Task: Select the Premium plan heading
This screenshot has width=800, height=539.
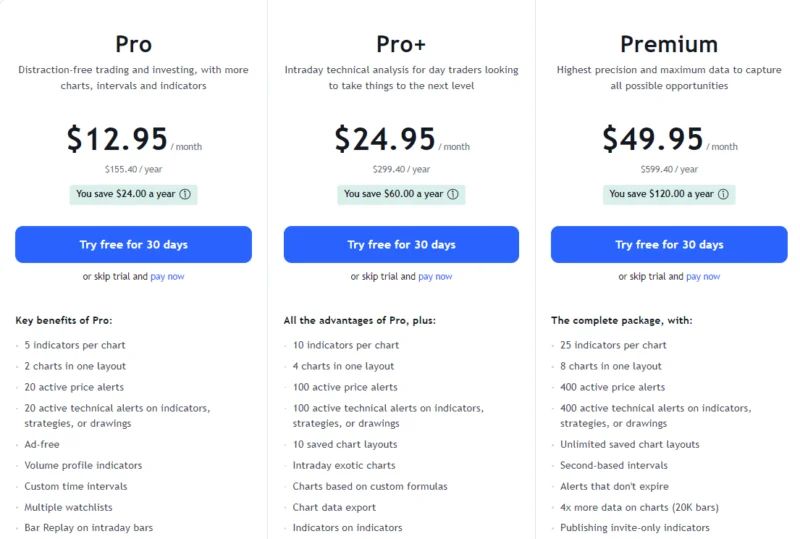Action: [669, 44]
